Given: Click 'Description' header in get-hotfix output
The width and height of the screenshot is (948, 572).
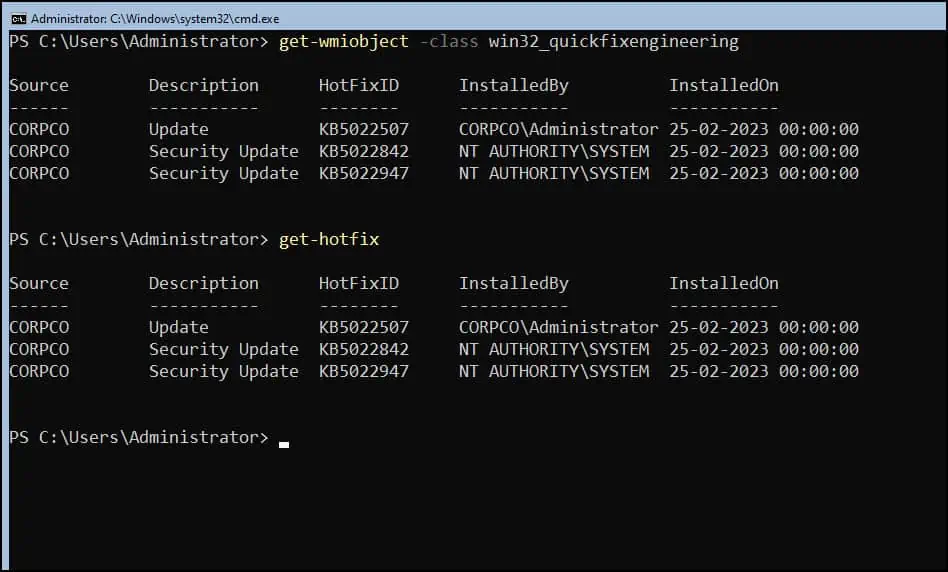Looking at the screenshot, I should [204, 284].
